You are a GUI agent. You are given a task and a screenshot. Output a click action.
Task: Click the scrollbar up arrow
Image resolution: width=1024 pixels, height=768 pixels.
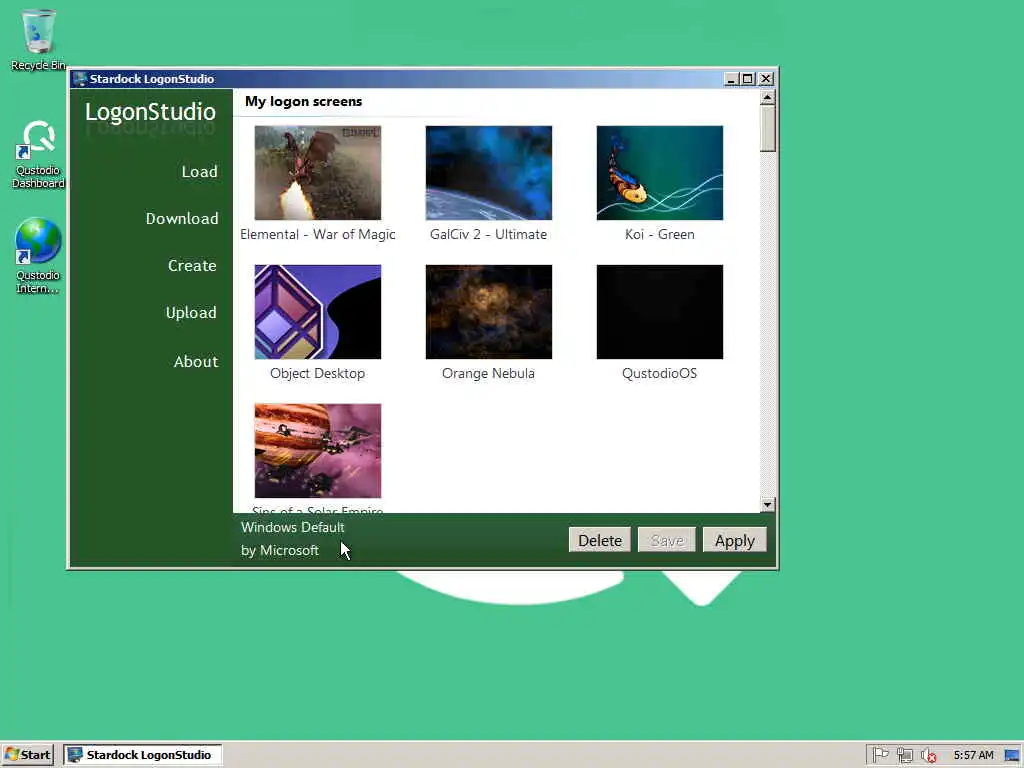click(767, 98)
